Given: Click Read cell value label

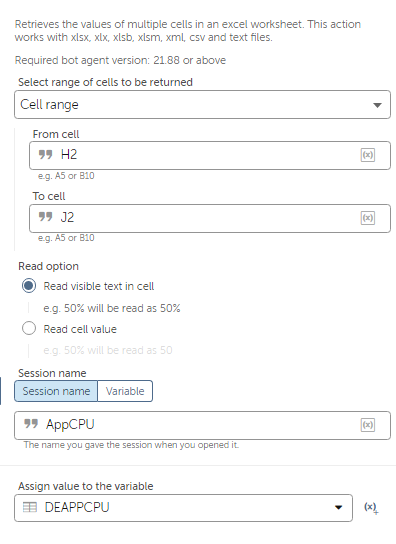Looking at the screenshot, I should coord(80,329).
